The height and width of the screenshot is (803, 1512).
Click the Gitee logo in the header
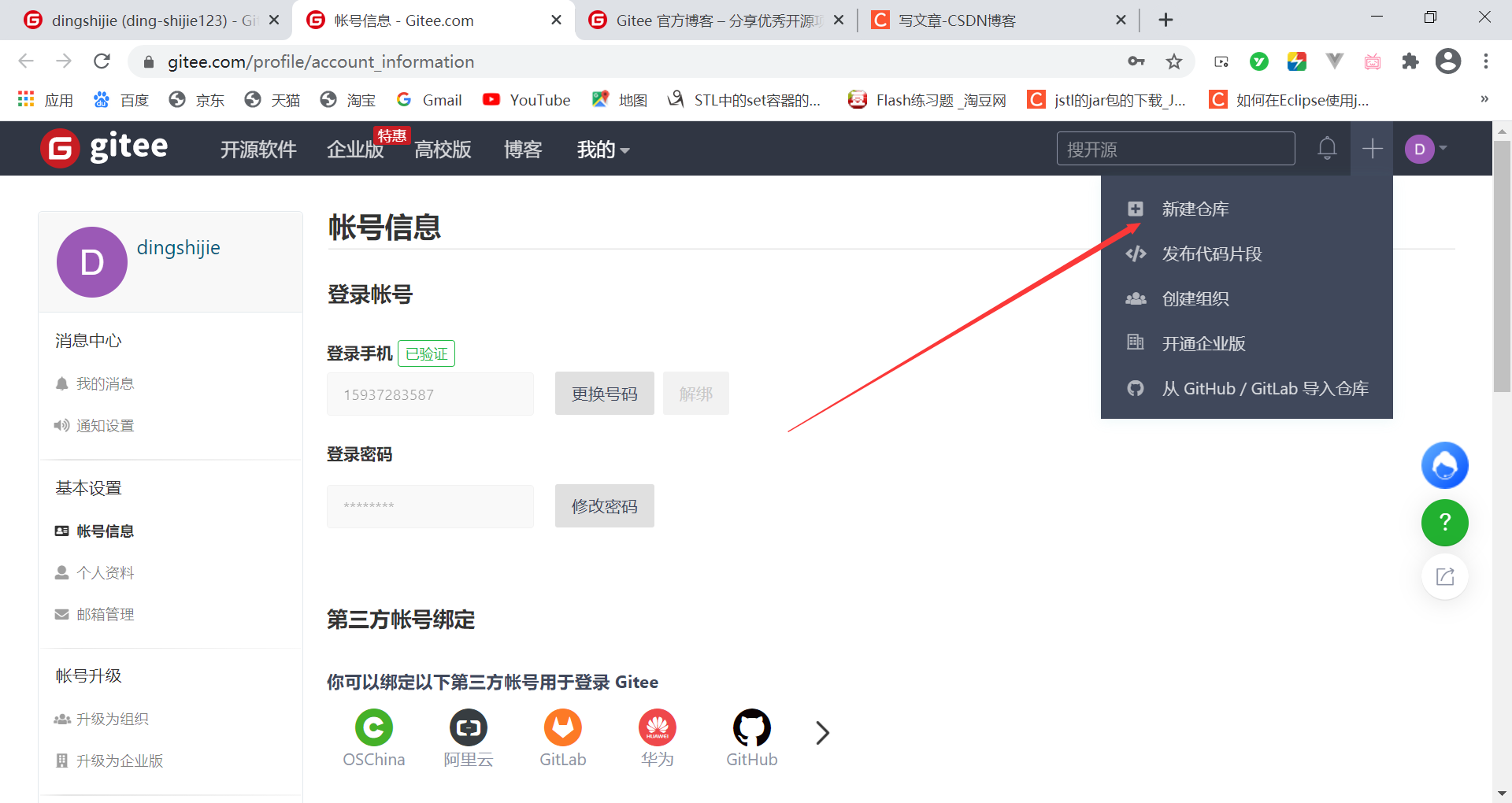point(104,148)
